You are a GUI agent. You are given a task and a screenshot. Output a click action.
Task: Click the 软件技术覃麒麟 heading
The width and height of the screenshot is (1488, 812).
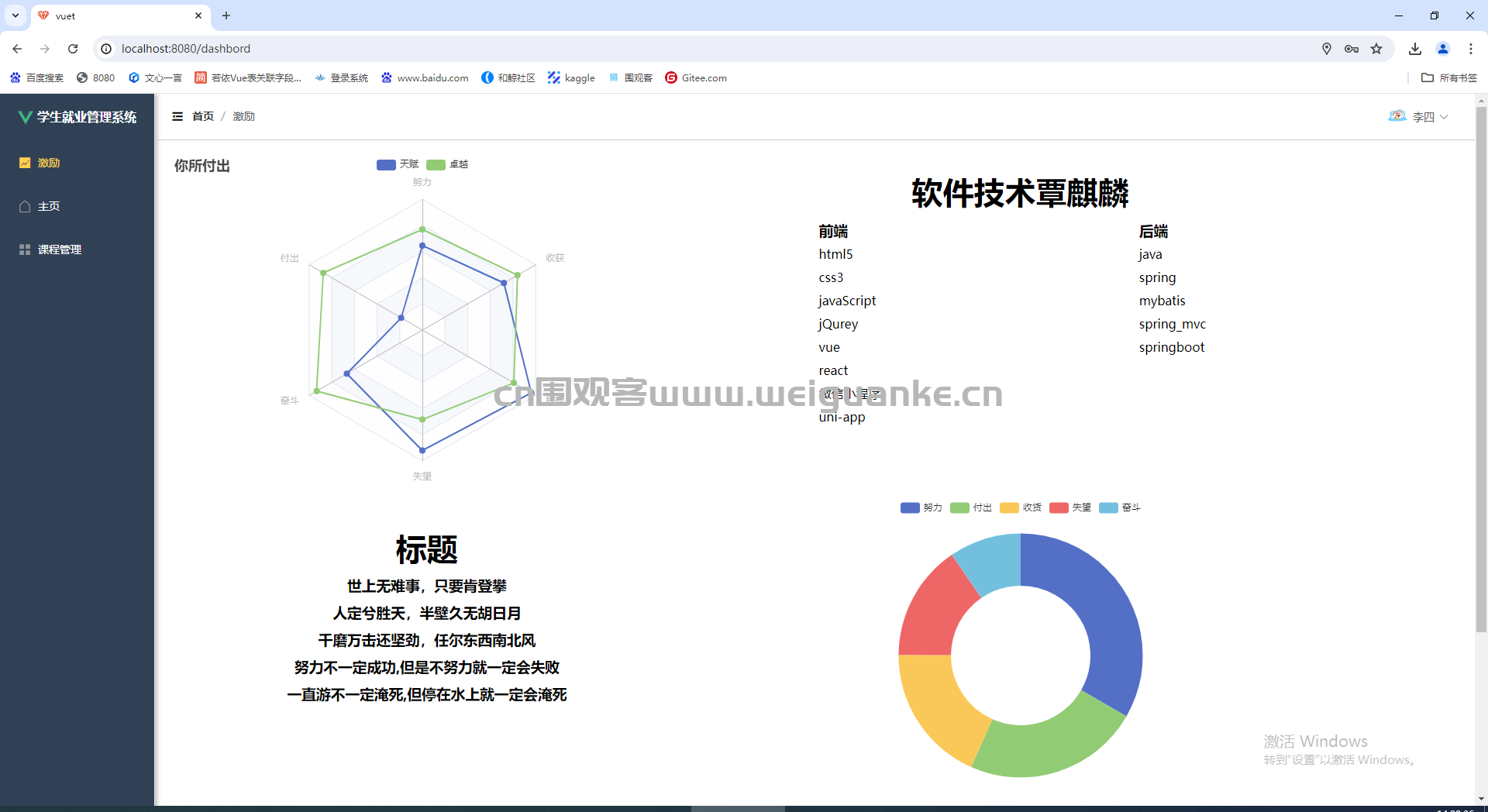point(1020,193)
